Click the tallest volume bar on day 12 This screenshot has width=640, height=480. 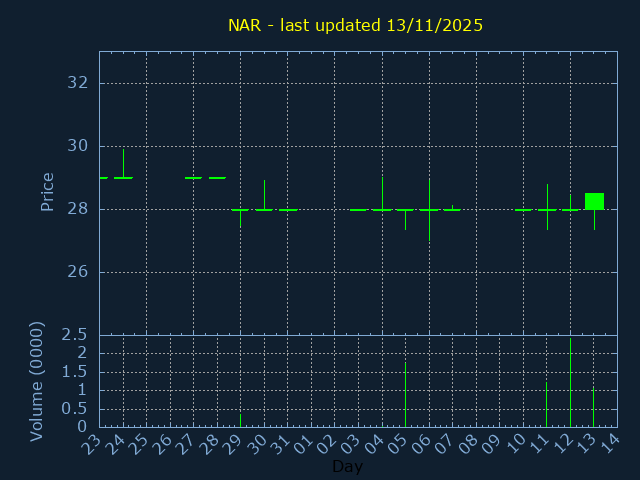[570, 385]
